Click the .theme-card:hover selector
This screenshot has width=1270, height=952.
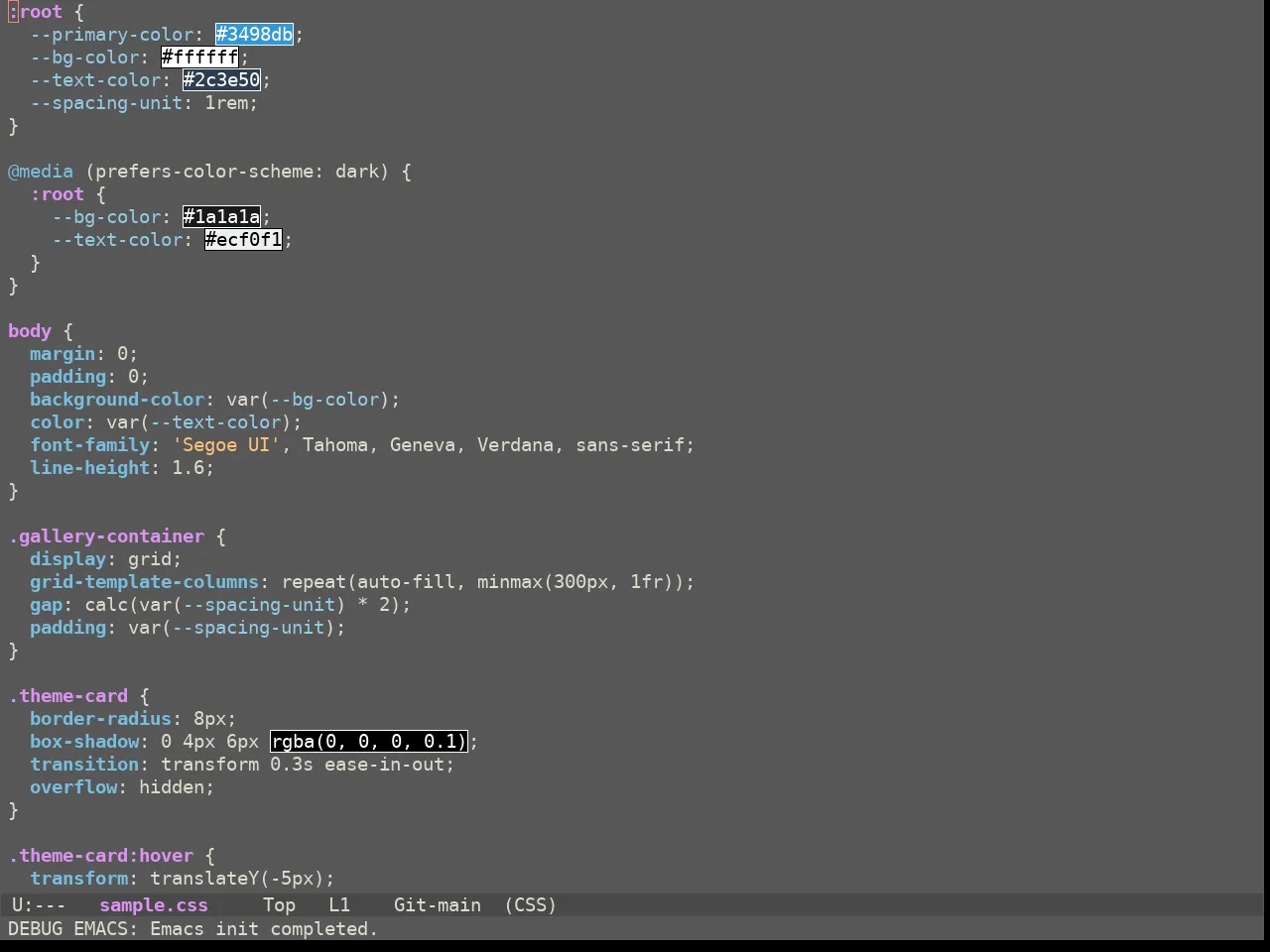tap(100, 856)
